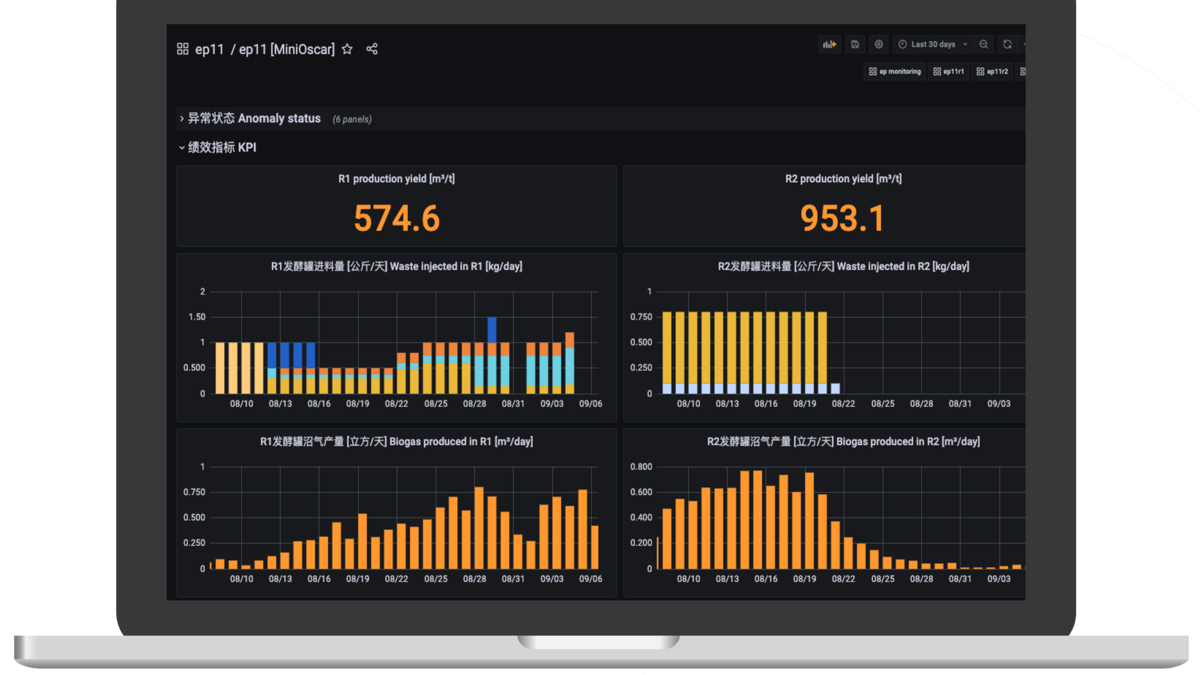1200x675 pixels.
Task: Open the Biogas produced in R2 panel title
Action: tap(843, 441)
